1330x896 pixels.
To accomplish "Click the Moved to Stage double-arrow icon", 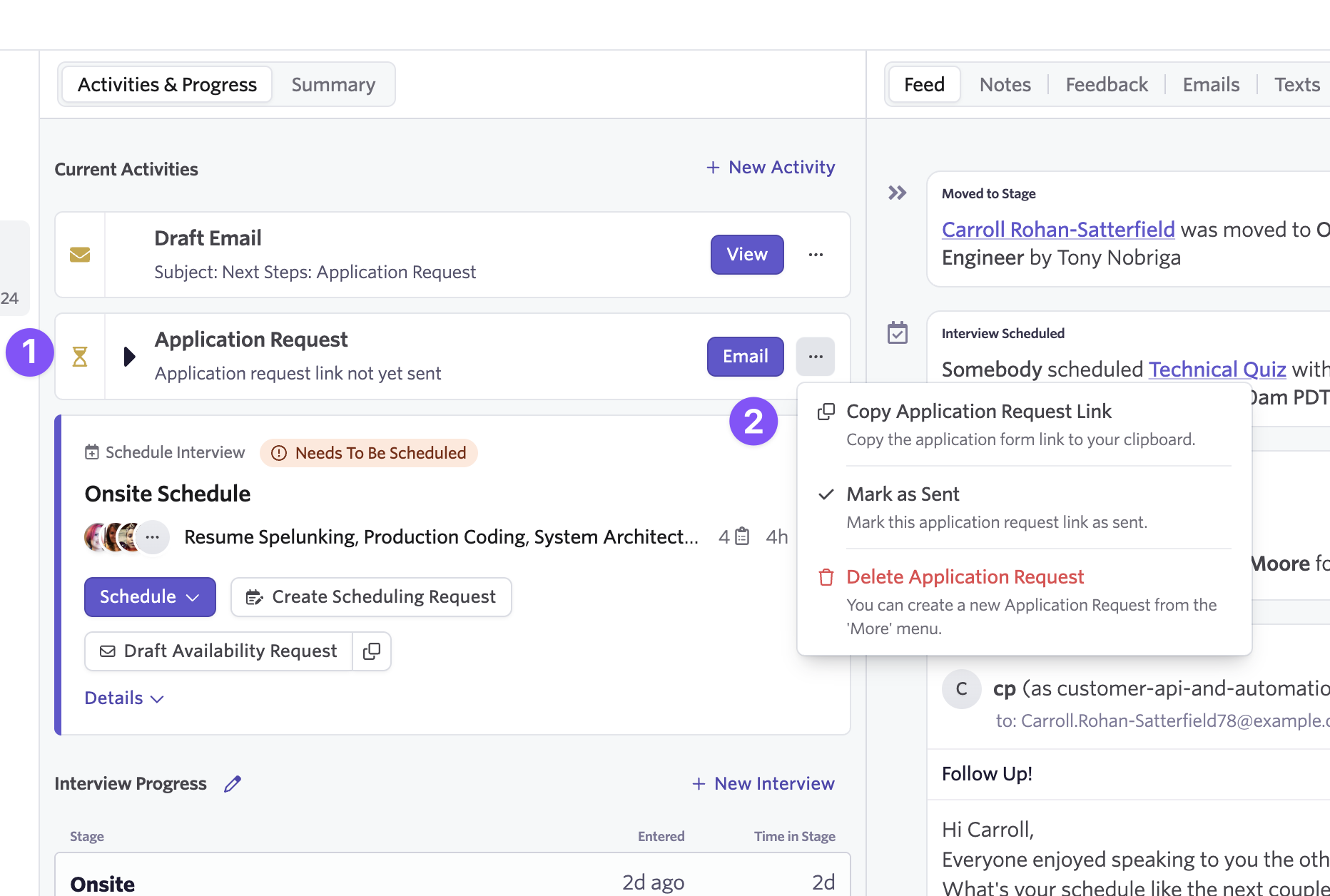I will pyautogui.click(x=897, y=193).
